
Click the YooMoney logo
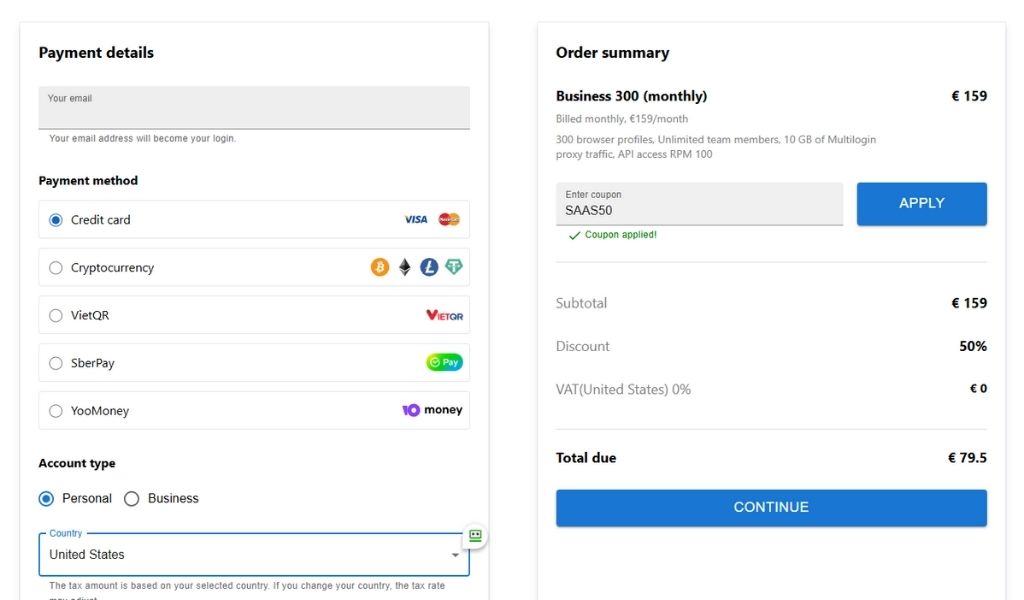tap(432, 410)
